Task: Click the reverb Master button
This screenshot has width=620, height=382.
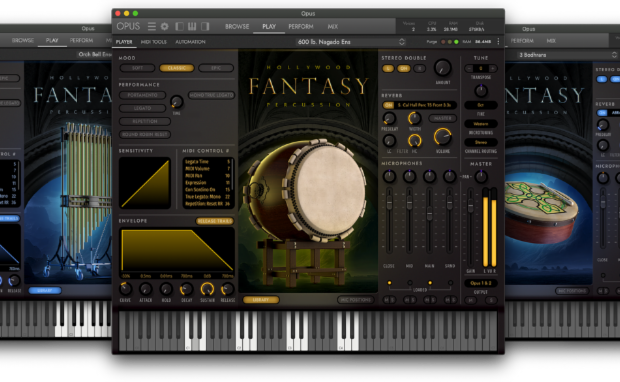Action: [x=442, y=118]
